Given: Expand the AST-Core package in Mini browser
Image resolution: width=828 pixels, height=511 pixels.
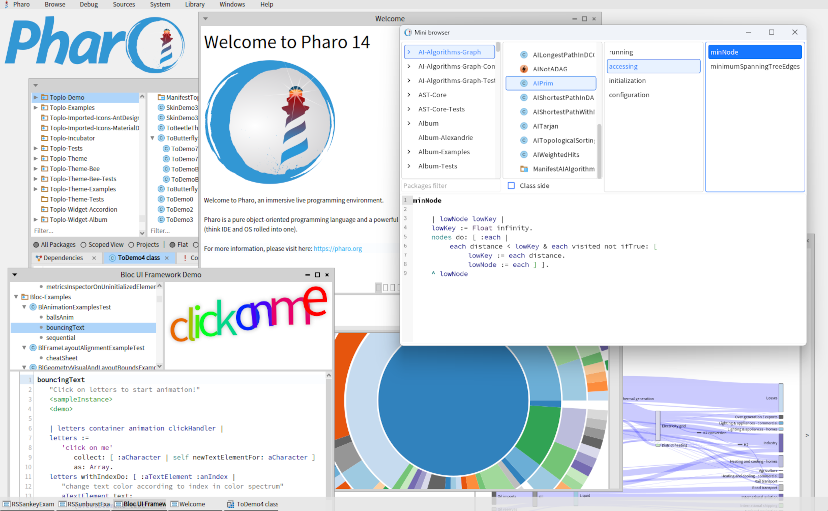Looking at the screenshot, I should coord(409,95).
